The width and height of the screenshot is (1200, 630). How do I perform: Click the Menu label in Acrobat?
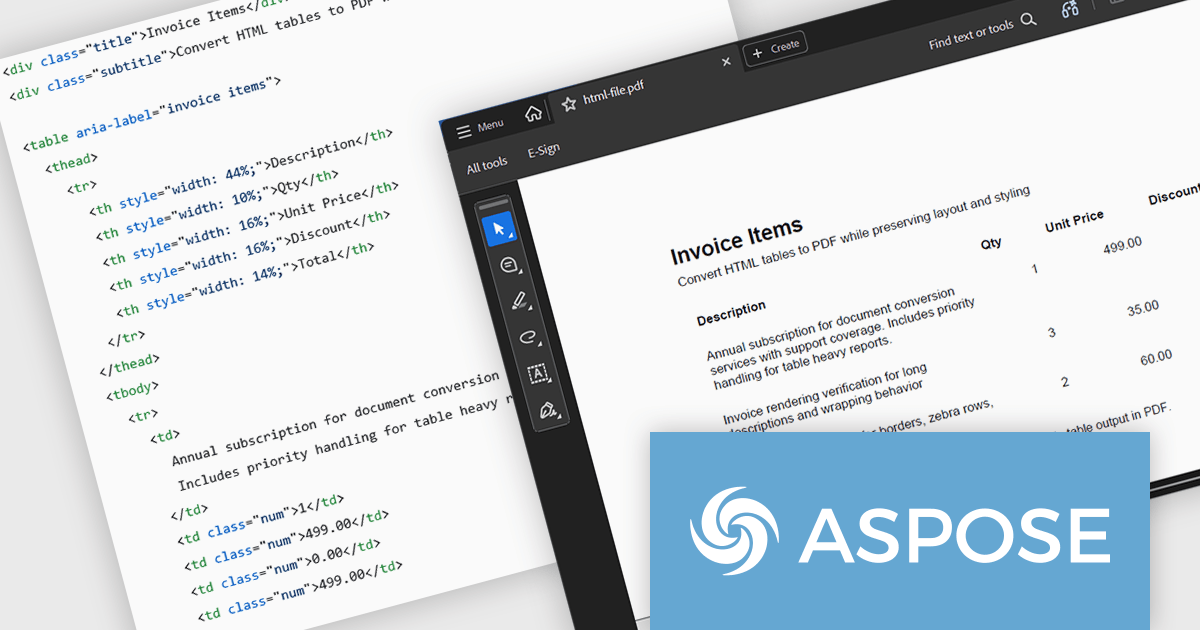[490, 127]
